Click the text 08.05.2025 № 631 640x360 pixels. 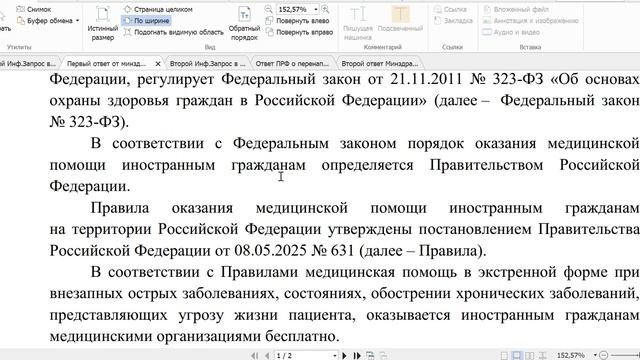pyautogui.click(x=294, y=250)
